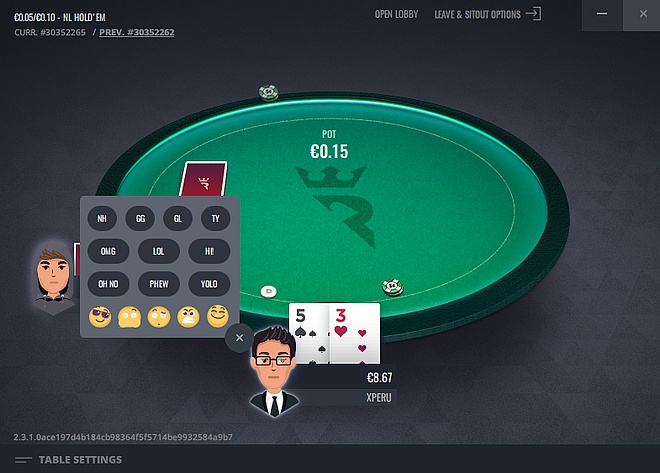
Task: Send the GL quick chat message
Action: 178,218
